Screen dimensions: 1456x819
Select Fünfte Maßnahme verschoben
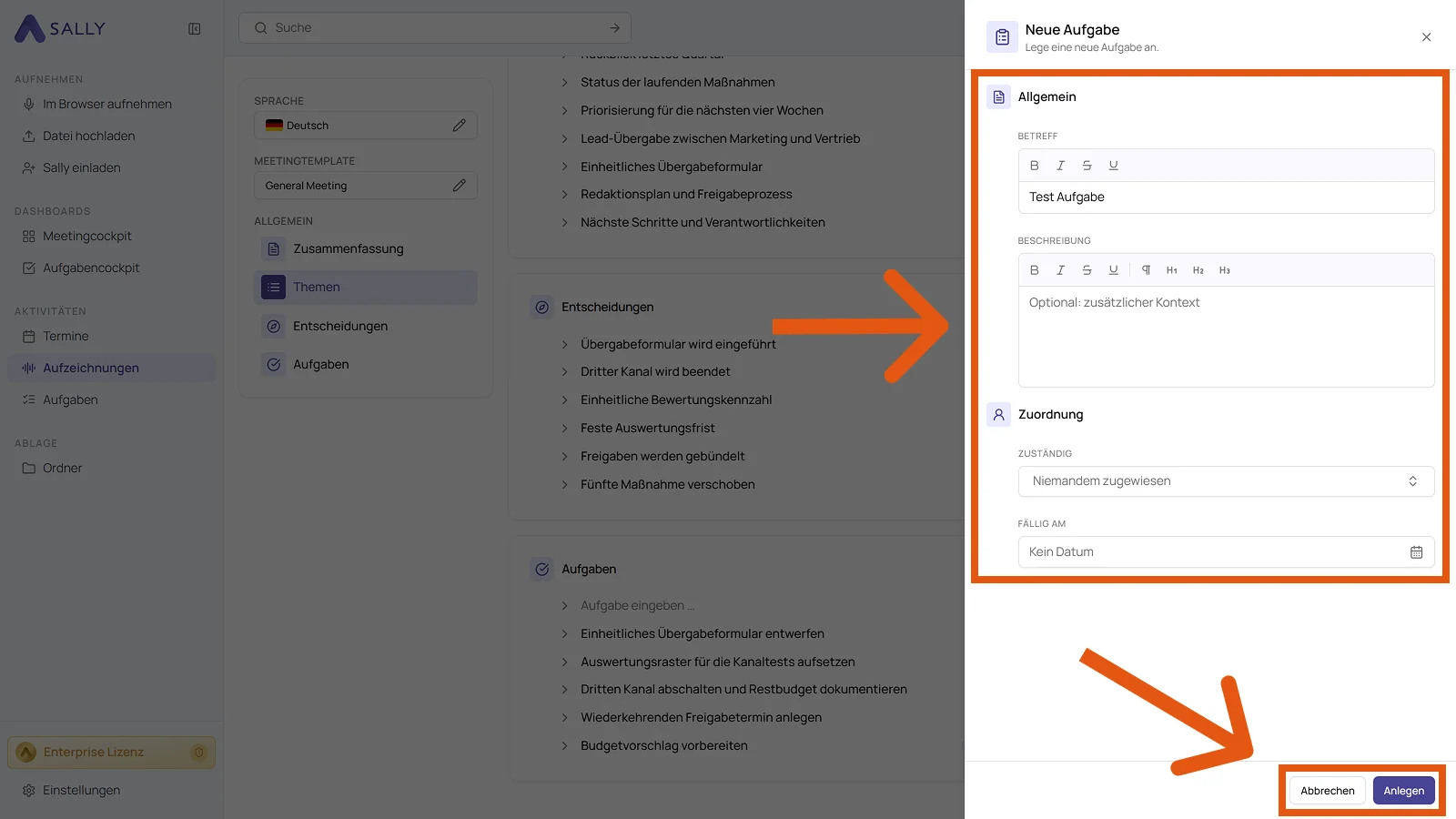click(667, 485)
